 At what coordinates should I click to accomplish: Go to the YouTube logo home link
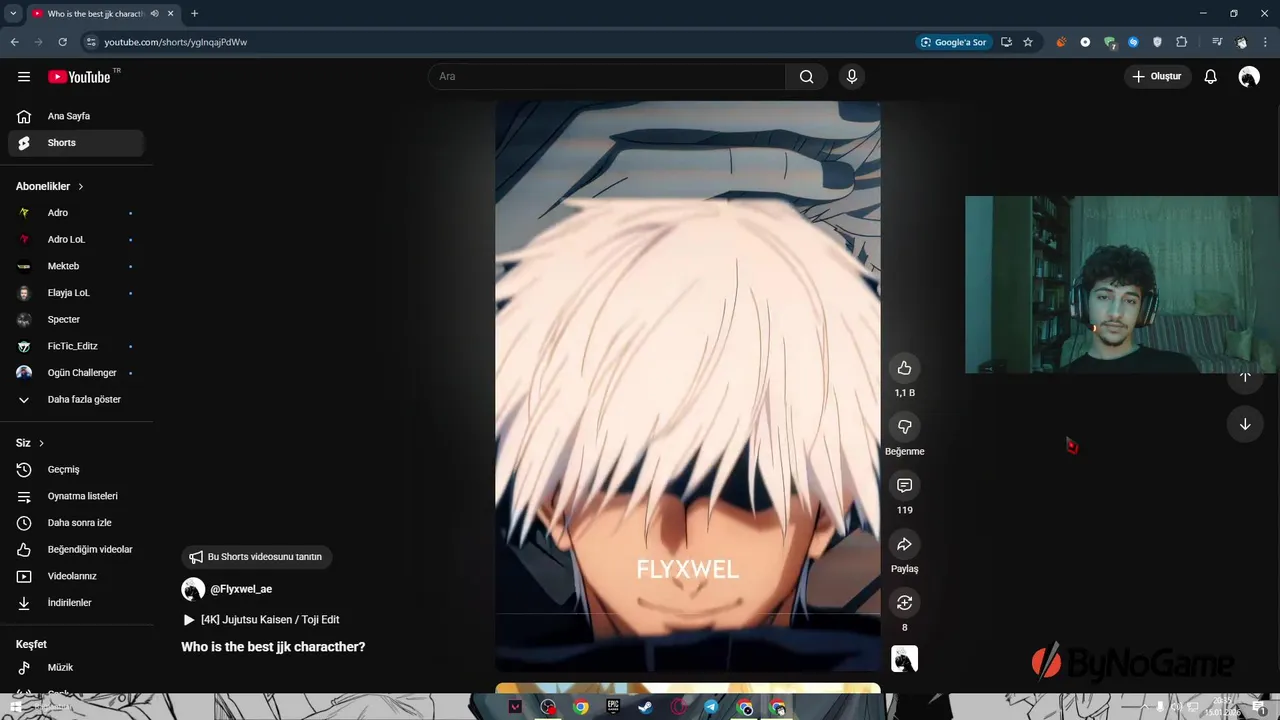pos(79,77)
